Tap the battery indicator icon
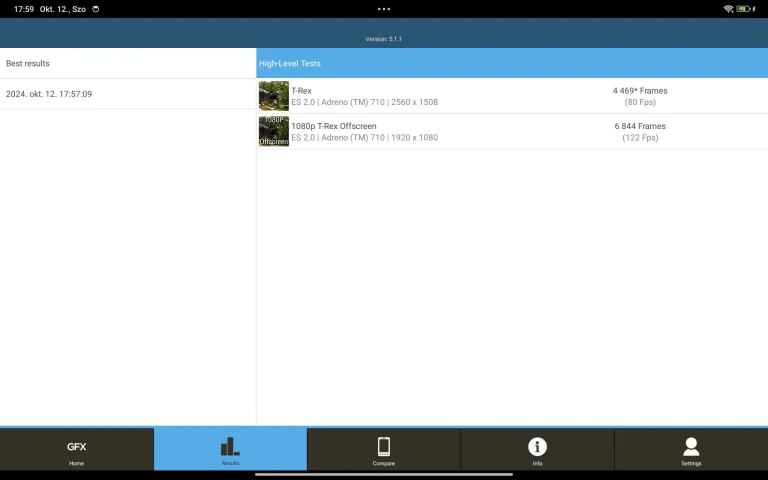Viewport: 768px width, 480px height. pyautogui.click(x=745, y=9)
